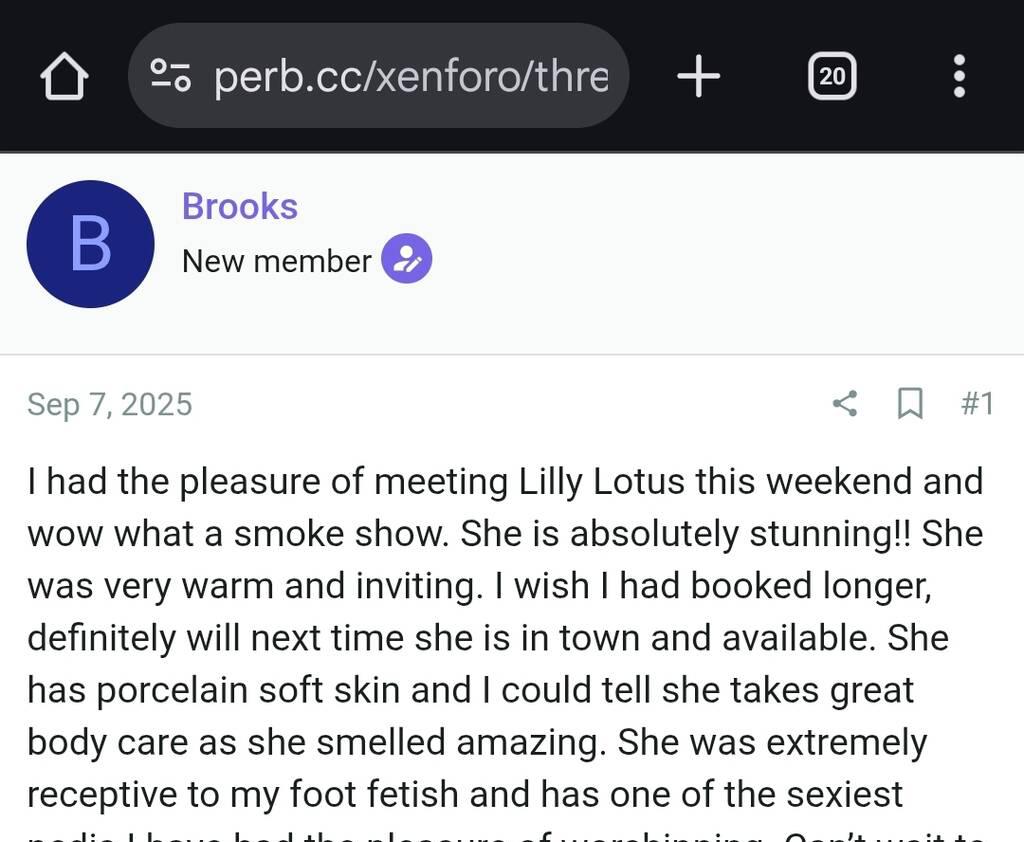Tap the blue B avatar circle
Viewport: 1024px width, 842px height.
[x=90, y=244]
